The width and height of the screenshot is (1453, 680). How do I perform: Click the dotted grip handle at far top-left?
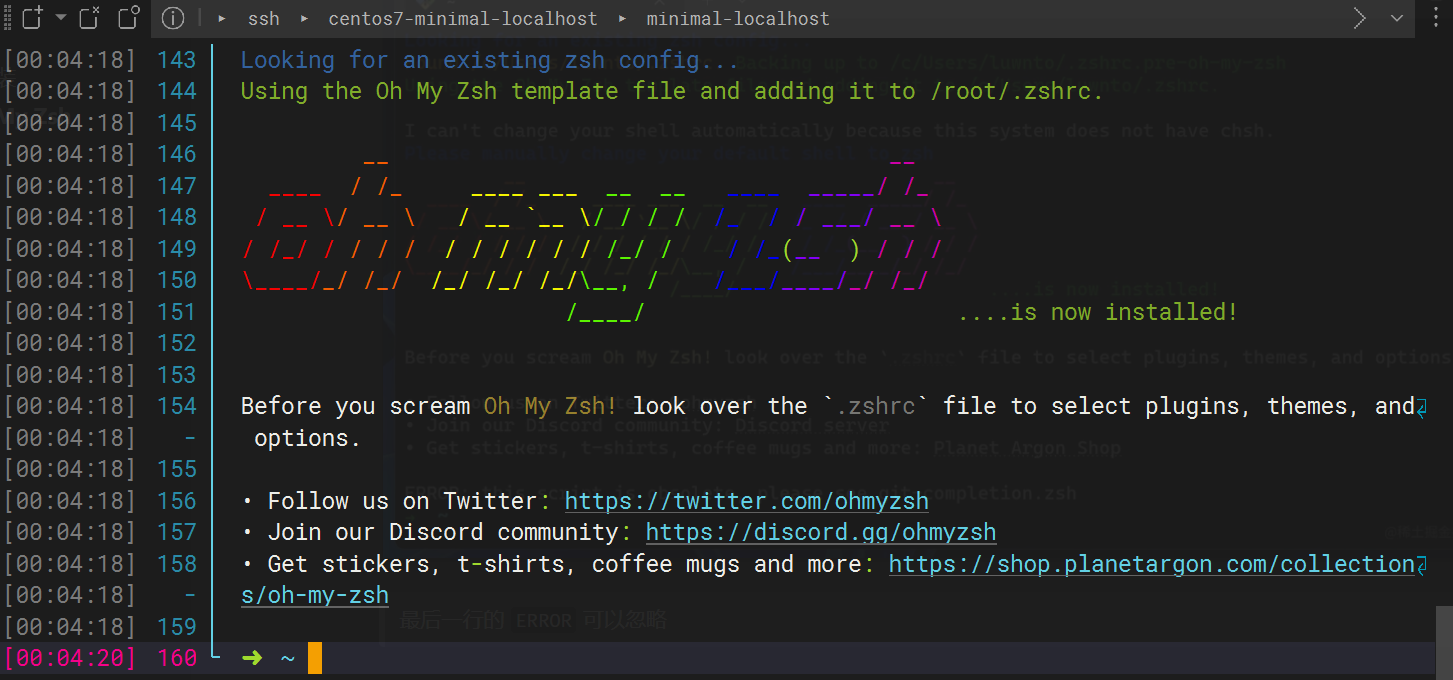pos(8,17)
